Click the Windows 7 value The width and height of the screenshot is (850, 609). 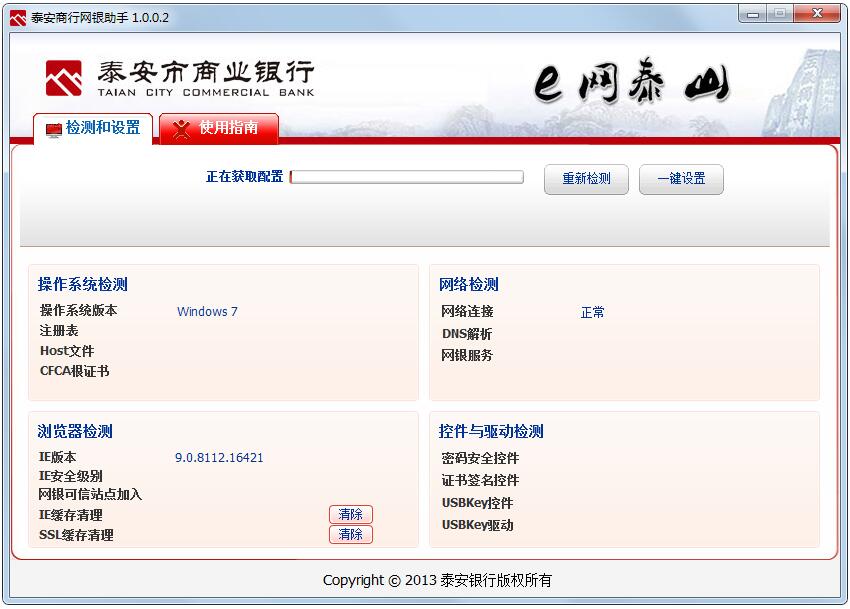(207, 312)
